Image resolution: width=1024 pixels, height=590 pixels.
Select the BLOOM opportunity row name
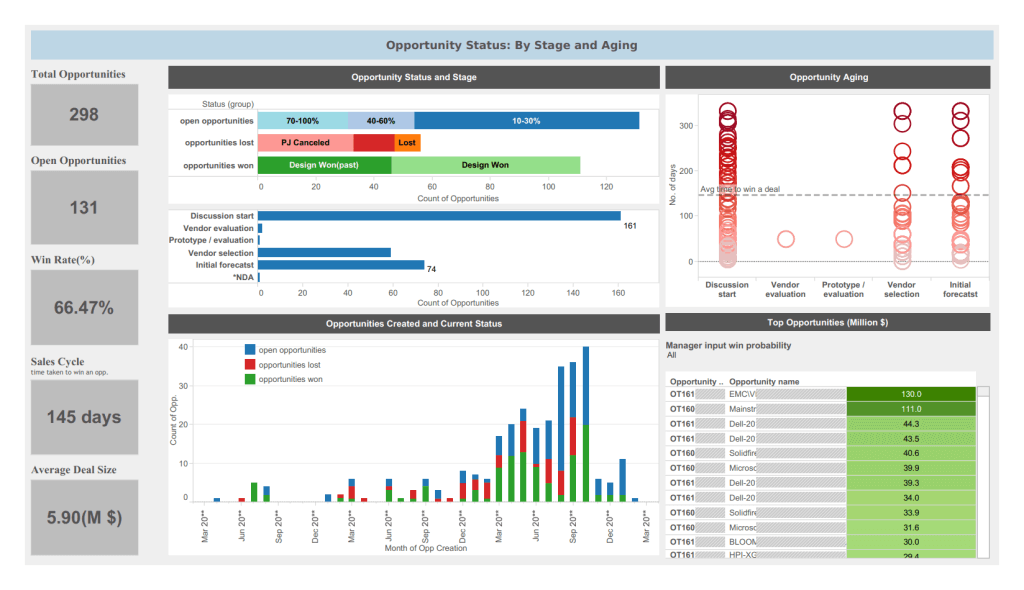[x=743, y=542]
